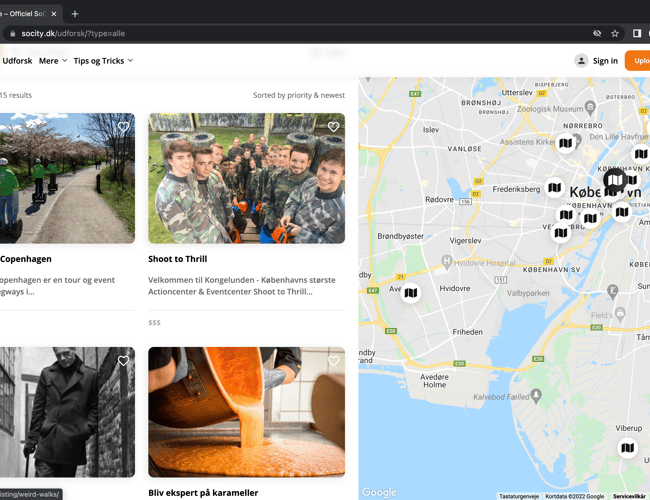
Task: Open the map marker near Viberup
Action: (x=628, y=448)
